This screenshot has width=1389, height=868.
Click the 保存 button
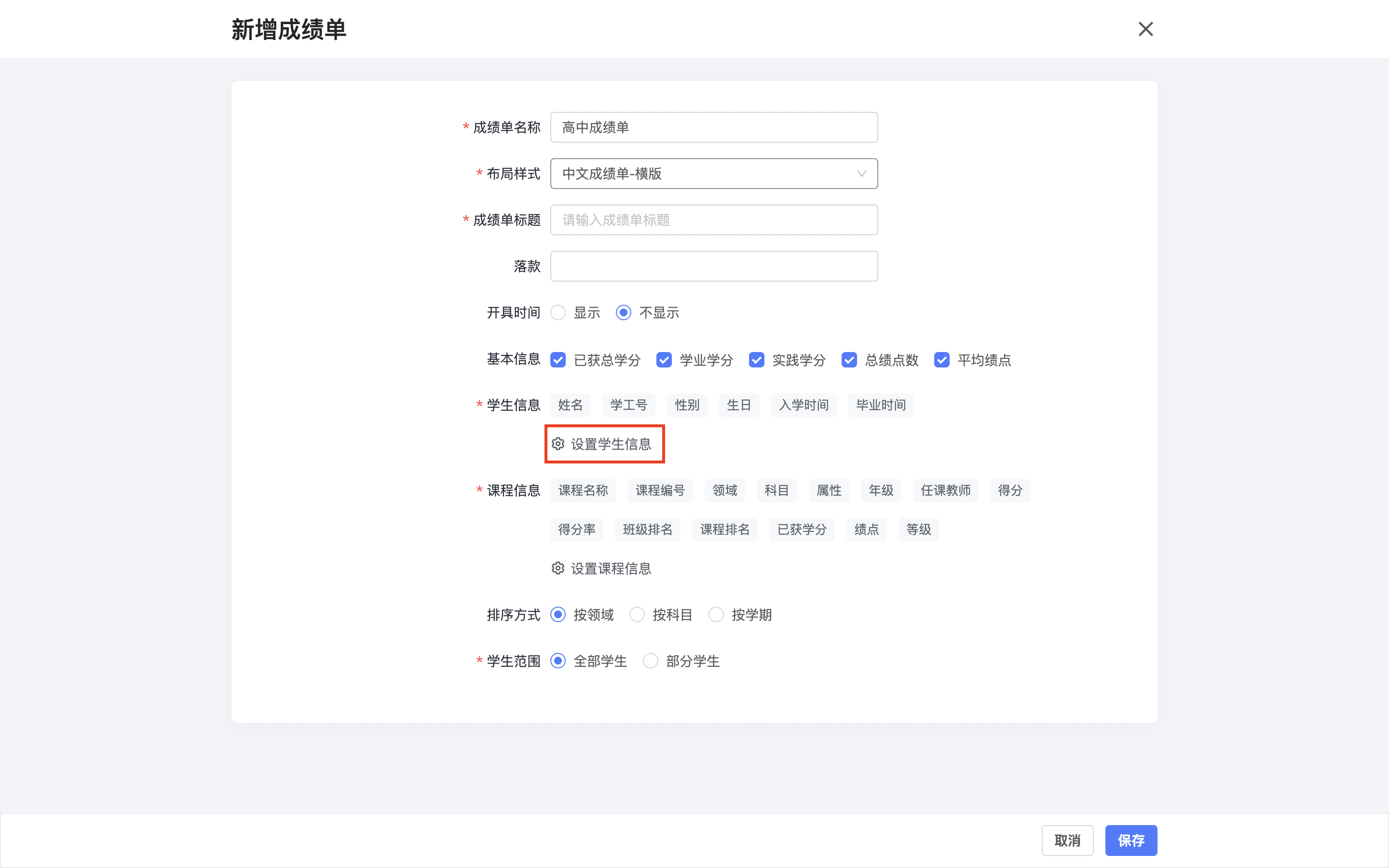tap(1131, 841)
